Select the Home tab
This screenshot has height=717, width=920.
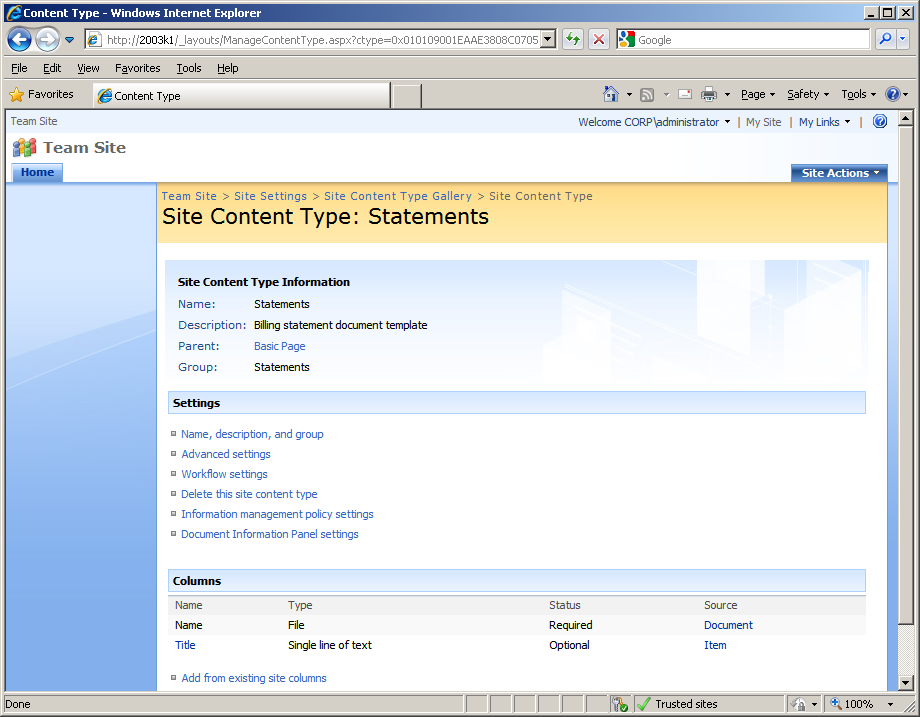(37, 172)
